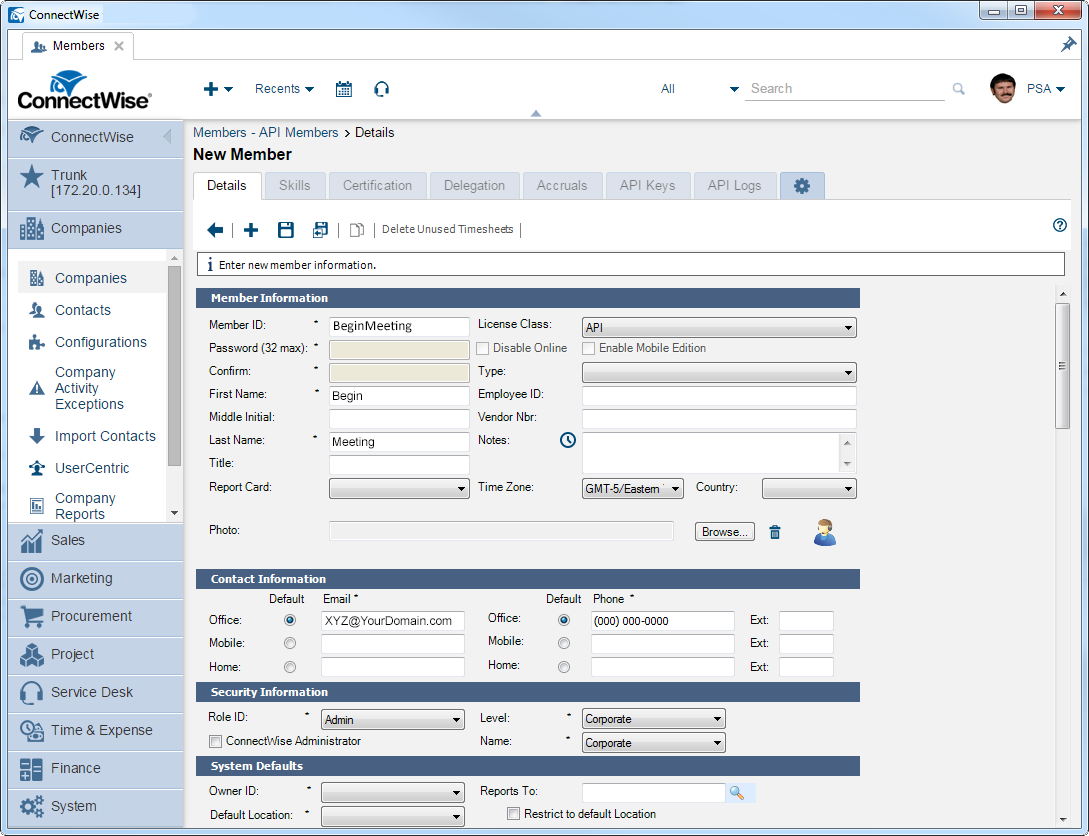Select Mobile as default email radio button
1089x836 pixels.
tap(290, 643)
